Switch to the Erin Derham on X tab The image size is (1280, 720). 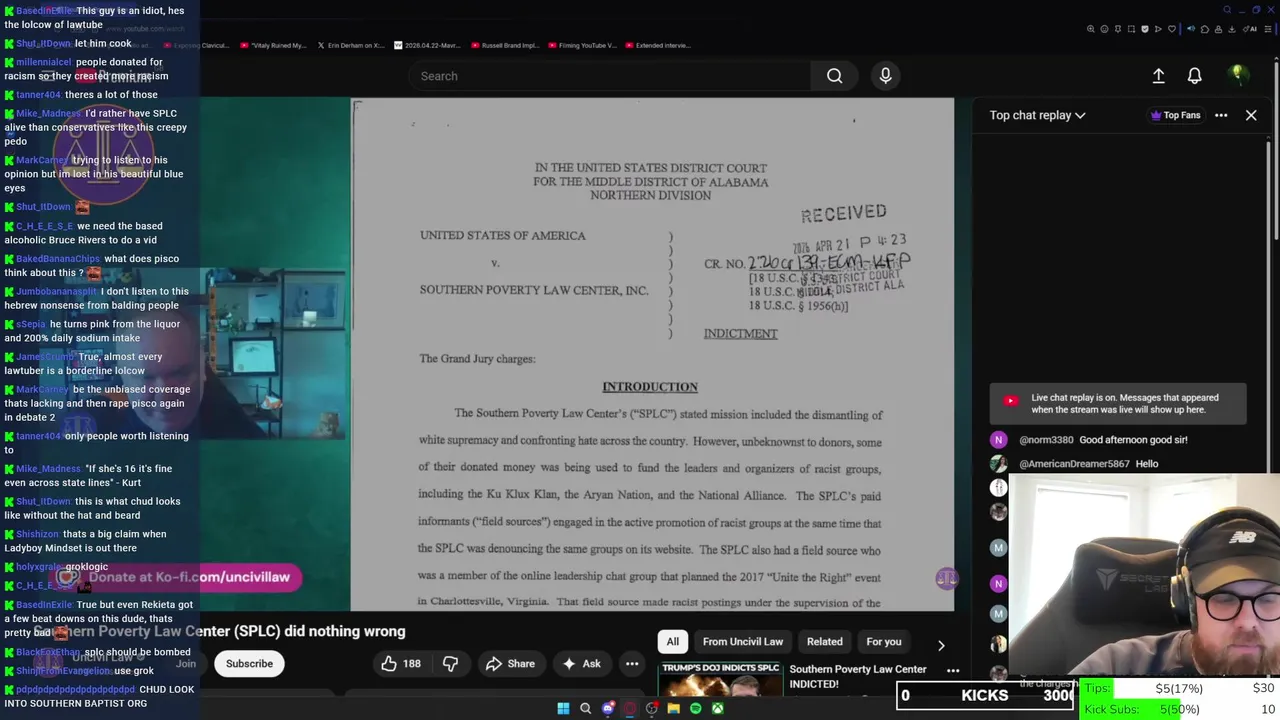[x=351, y=45]
